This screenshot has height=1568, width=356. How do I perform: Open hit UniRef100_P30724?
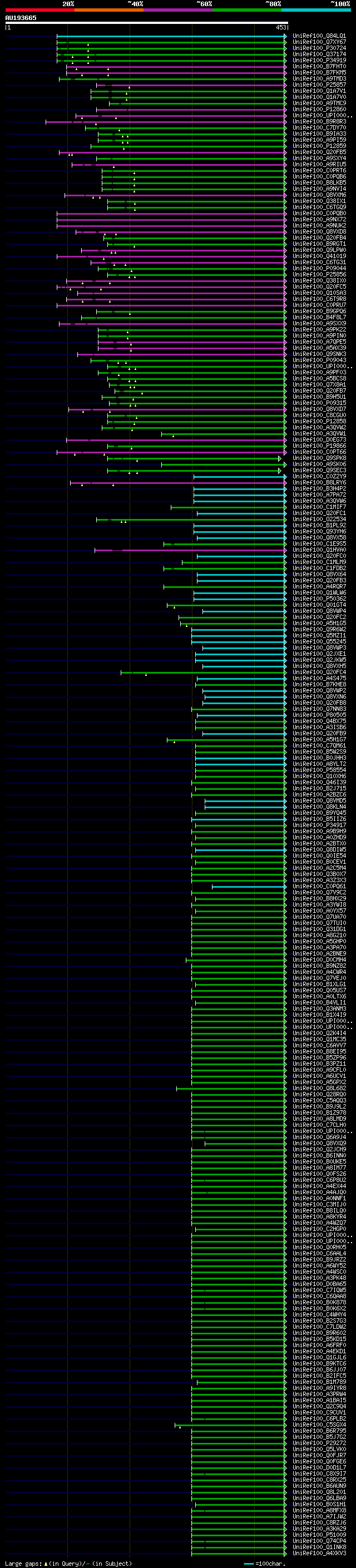tap(319, 48)
